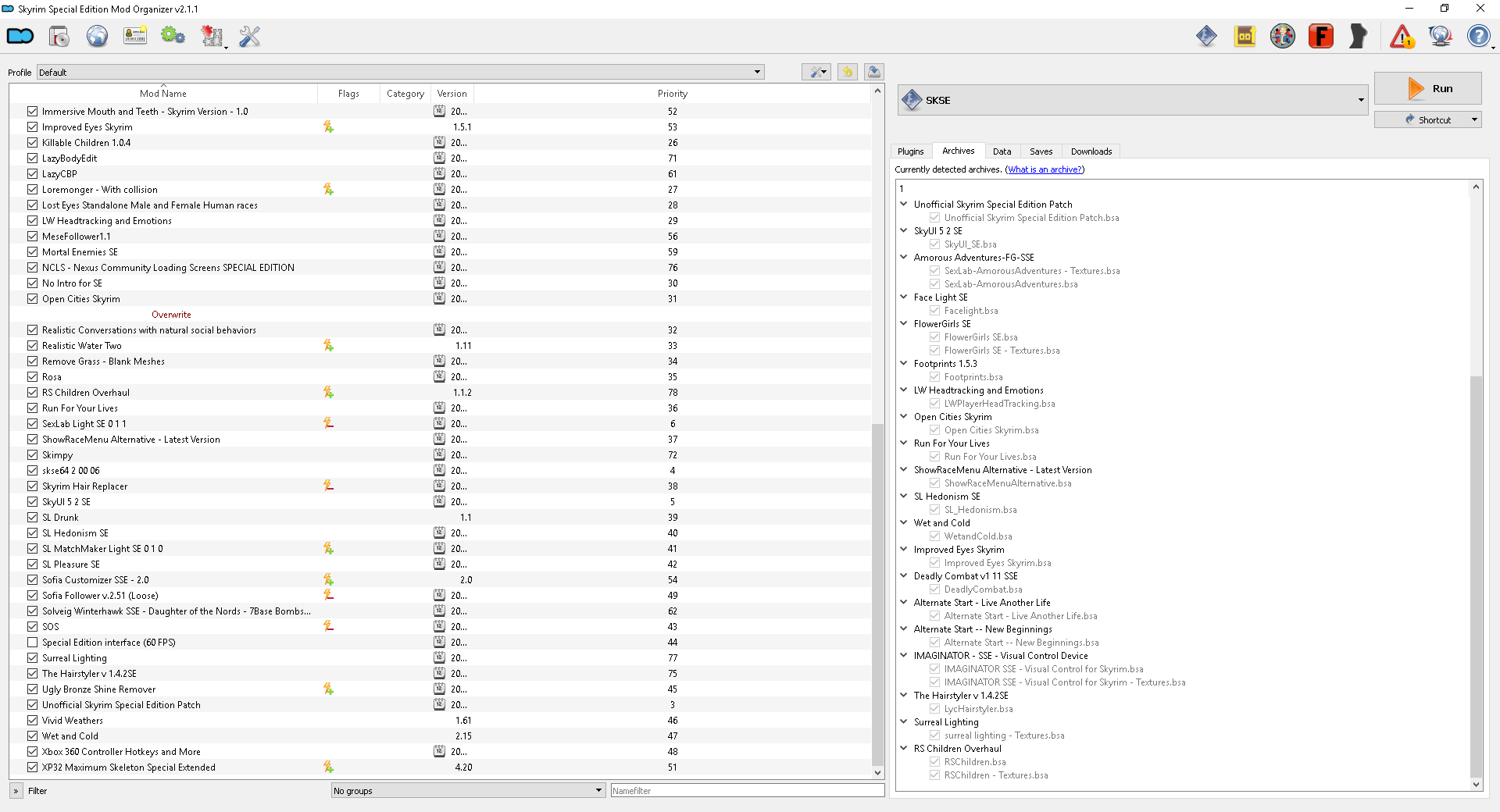This screenshot has width=1500, height=812.
Task: Click the Namefilter input field
Action: tap(747, 790)
